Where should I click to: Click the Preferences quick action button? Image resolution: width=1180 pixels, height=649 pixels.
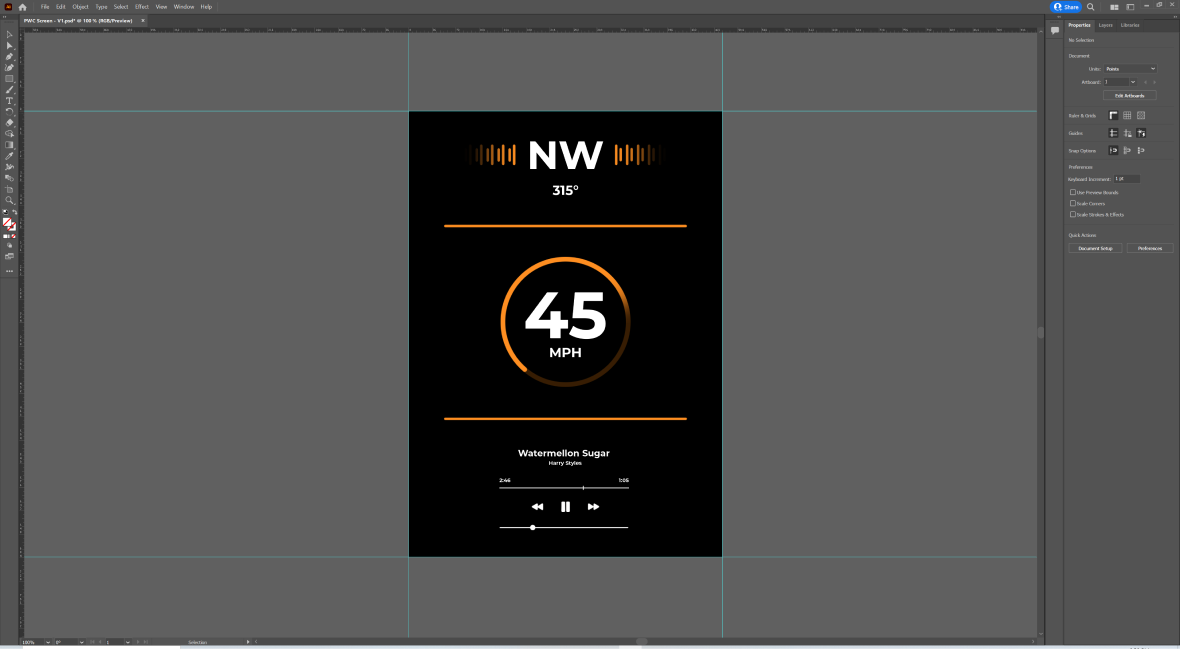tap(1149, 248)
